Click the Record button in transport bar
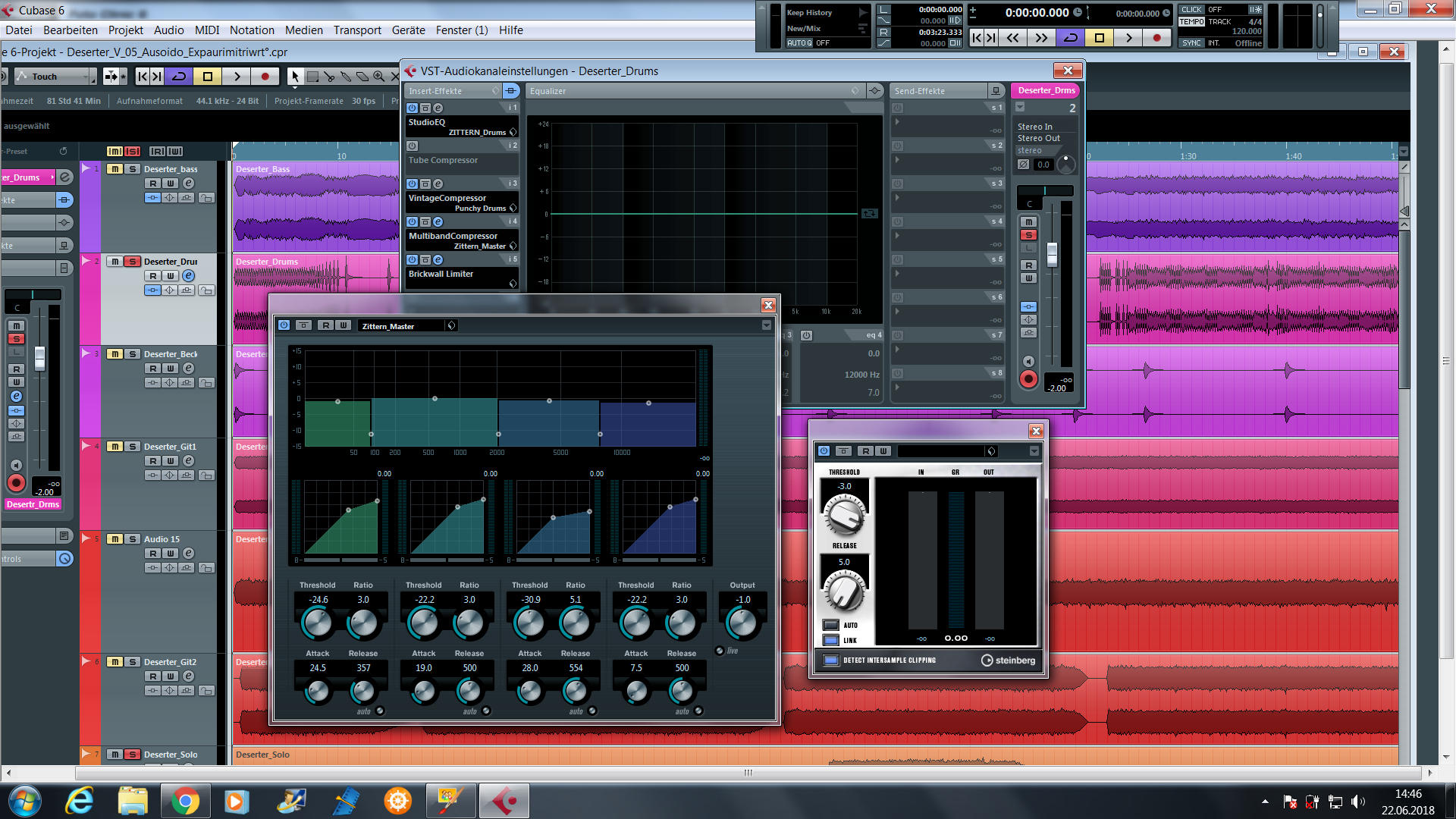 click(x=1156, y=38)
